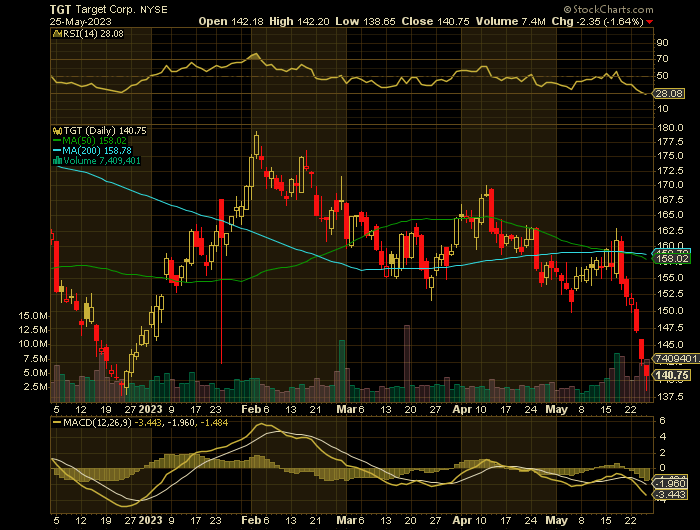Click the 25-May-2023 date label
Viewport: 700px width, 530px height.
click(81, 22)
